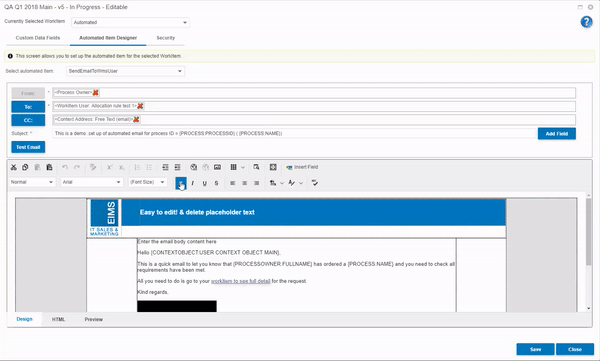Screen dimensions: 600x361
Task: Click the Test Email button
Action: 28,147
